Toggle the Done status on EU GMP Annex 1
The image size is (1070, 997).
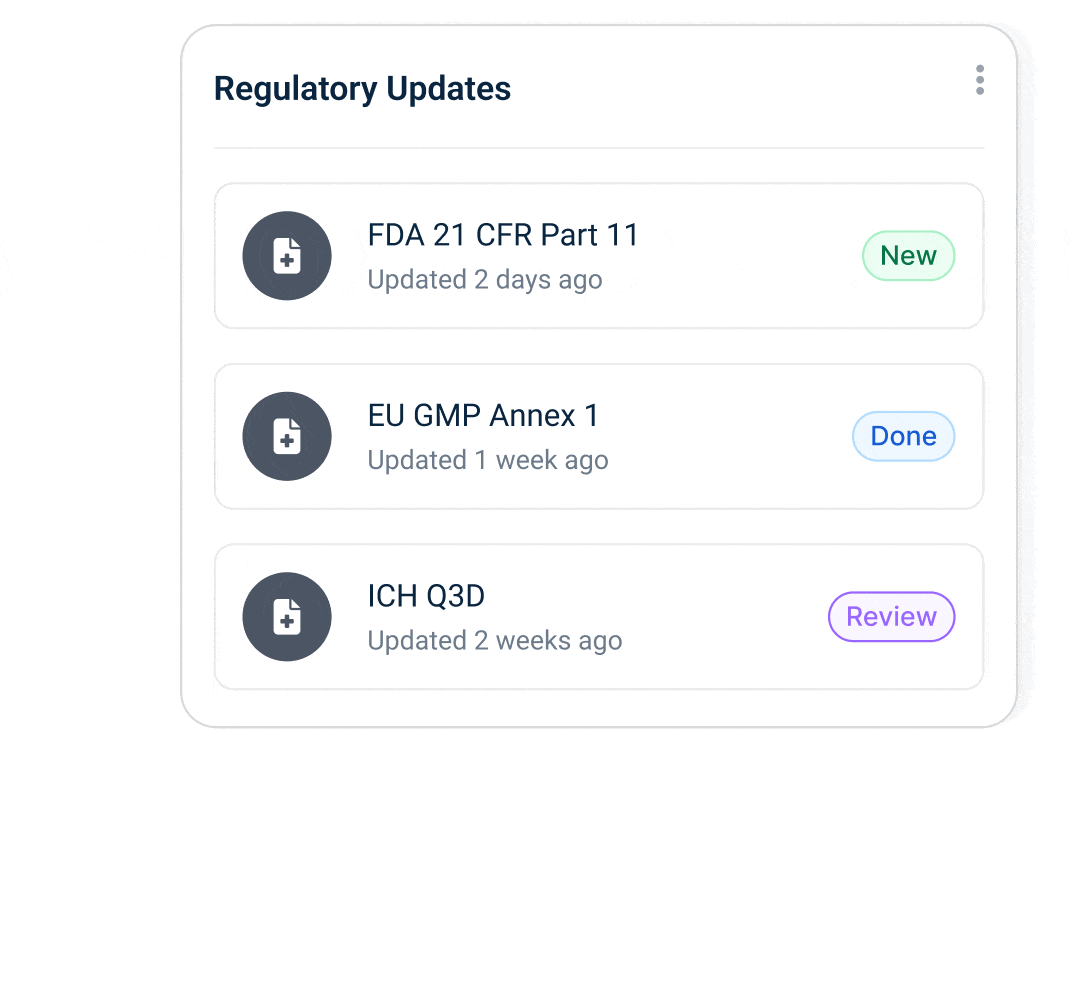click(x=903, y=436)
